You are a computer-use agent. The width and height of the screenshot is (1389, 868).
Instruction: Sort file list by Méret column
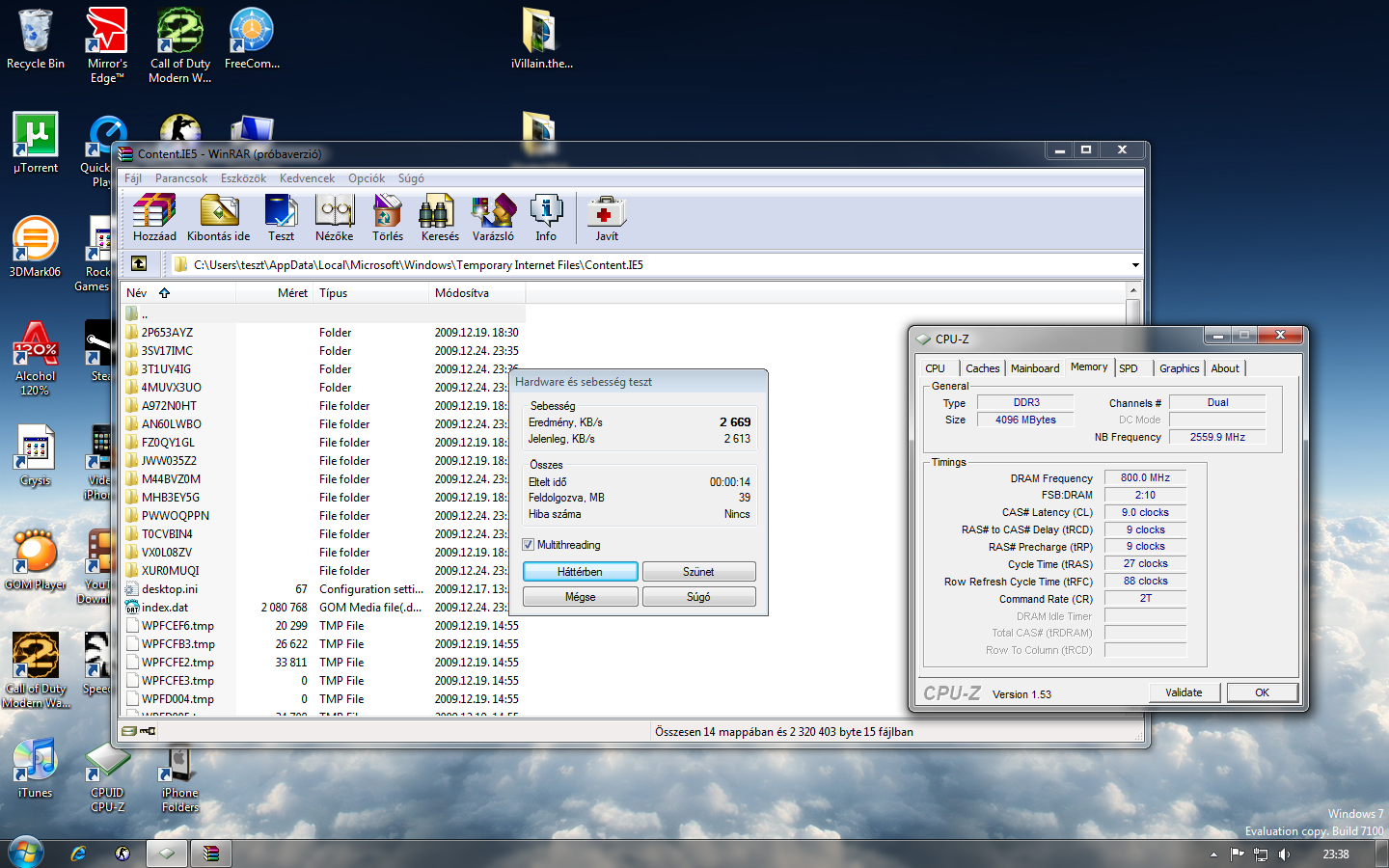275,293
